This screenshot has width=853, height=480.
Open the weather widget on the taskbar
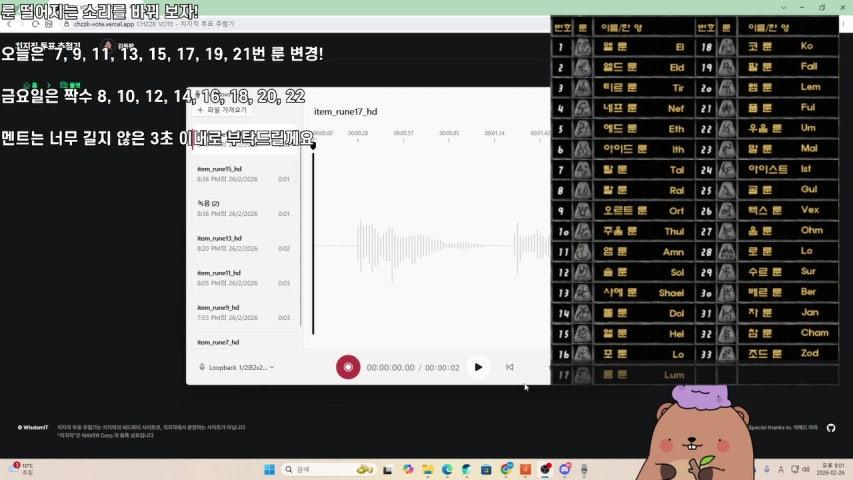point(22,469)
